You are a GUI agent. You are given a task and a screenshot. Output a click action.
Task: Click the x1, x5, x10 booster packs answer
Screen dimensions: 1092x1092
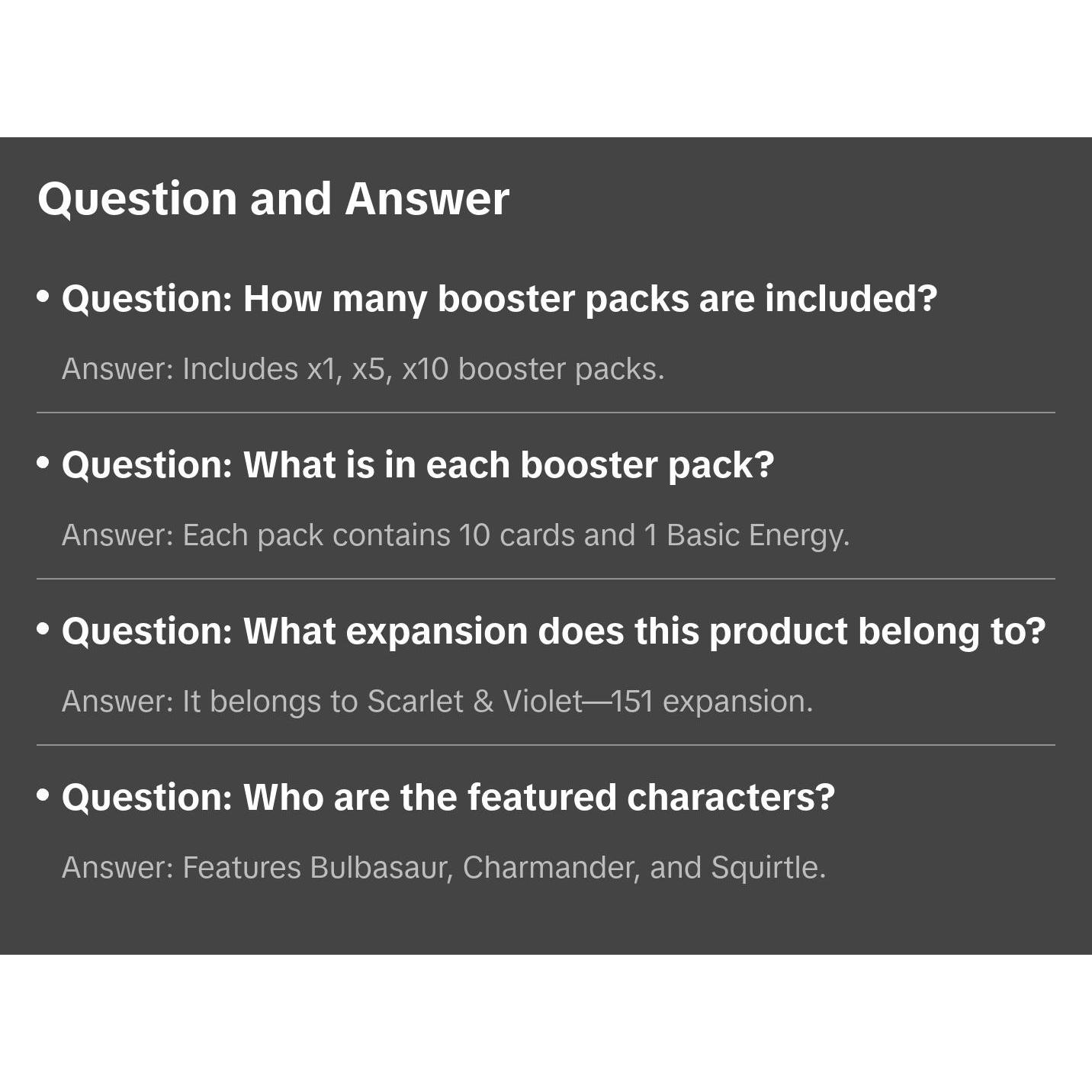(363, 369)
